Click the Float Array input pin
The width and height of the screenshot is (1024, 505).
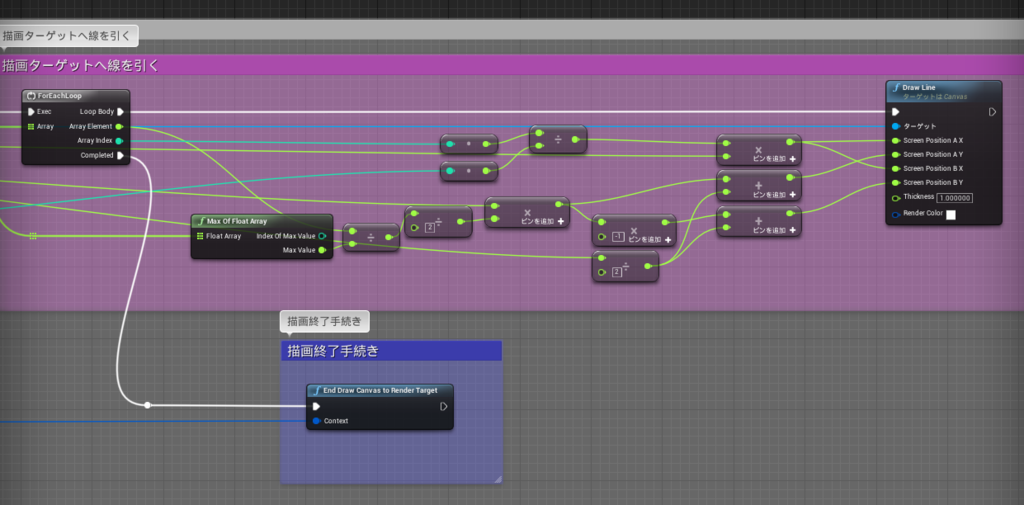click(x=200, y=236)
